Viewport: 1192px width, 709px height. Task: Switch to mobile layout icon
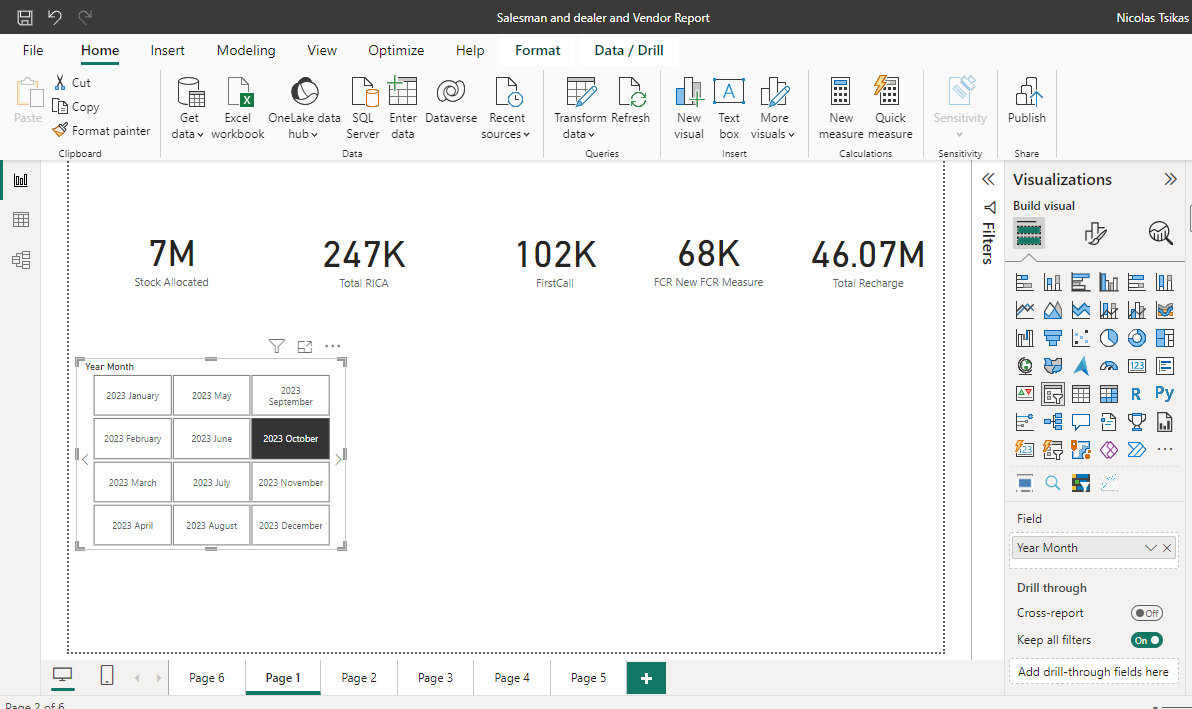107,675
